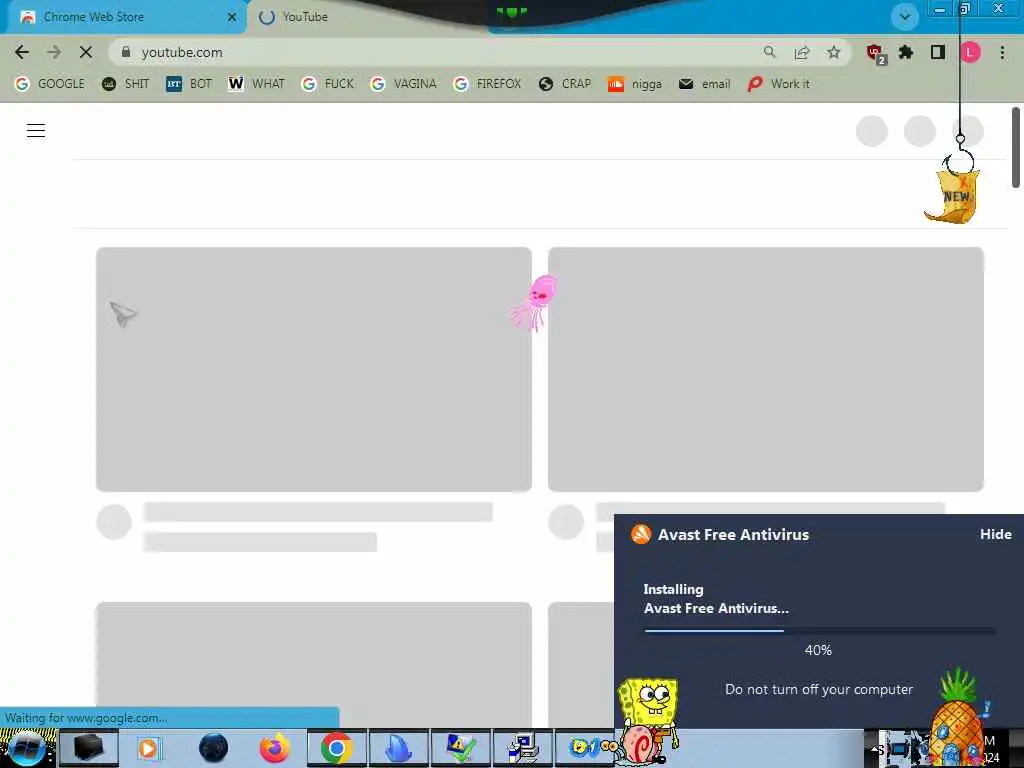Stop loading the page with the X button

click(86, 52)
